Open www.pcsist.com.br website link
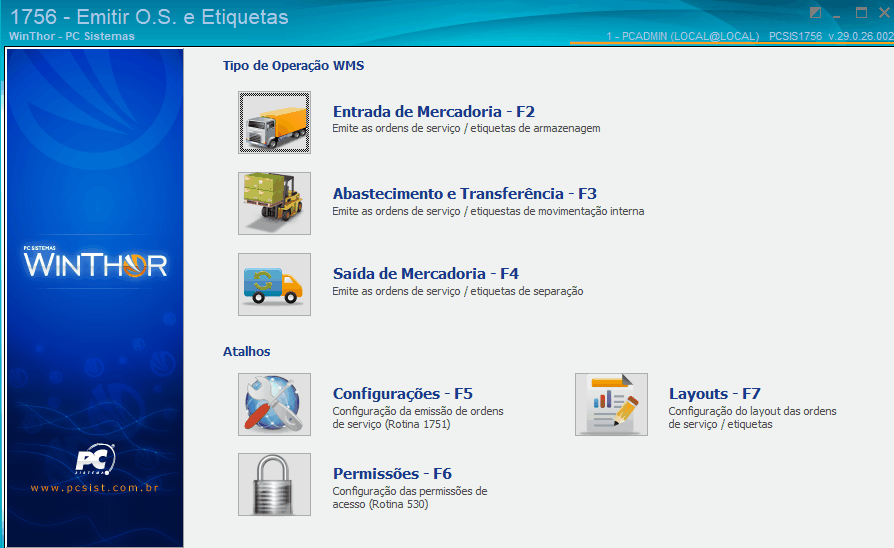This screenshot has width=894, height=548. point(95,488)
